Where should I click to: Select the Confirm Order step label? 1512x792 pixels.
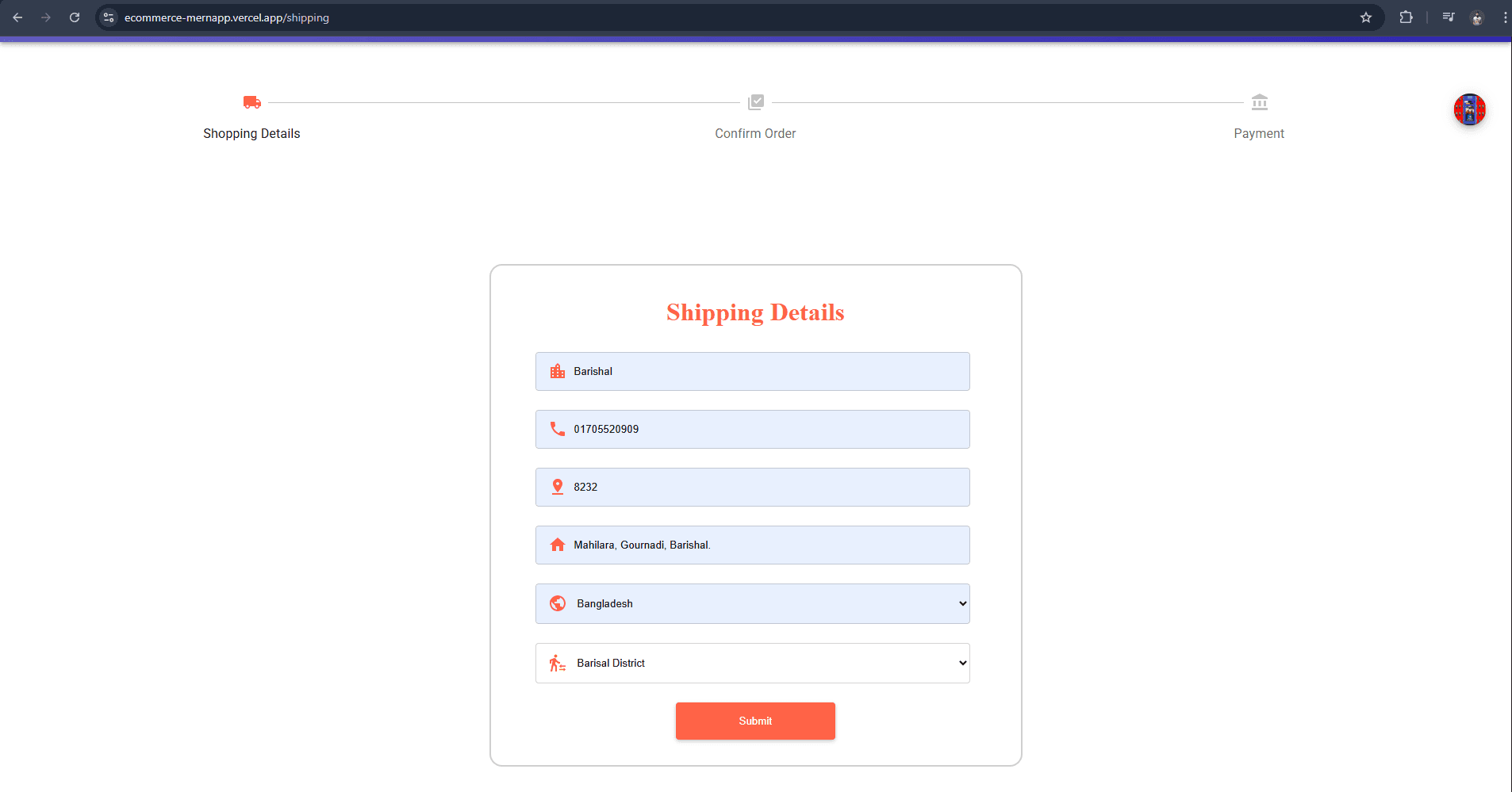[755, 133]
